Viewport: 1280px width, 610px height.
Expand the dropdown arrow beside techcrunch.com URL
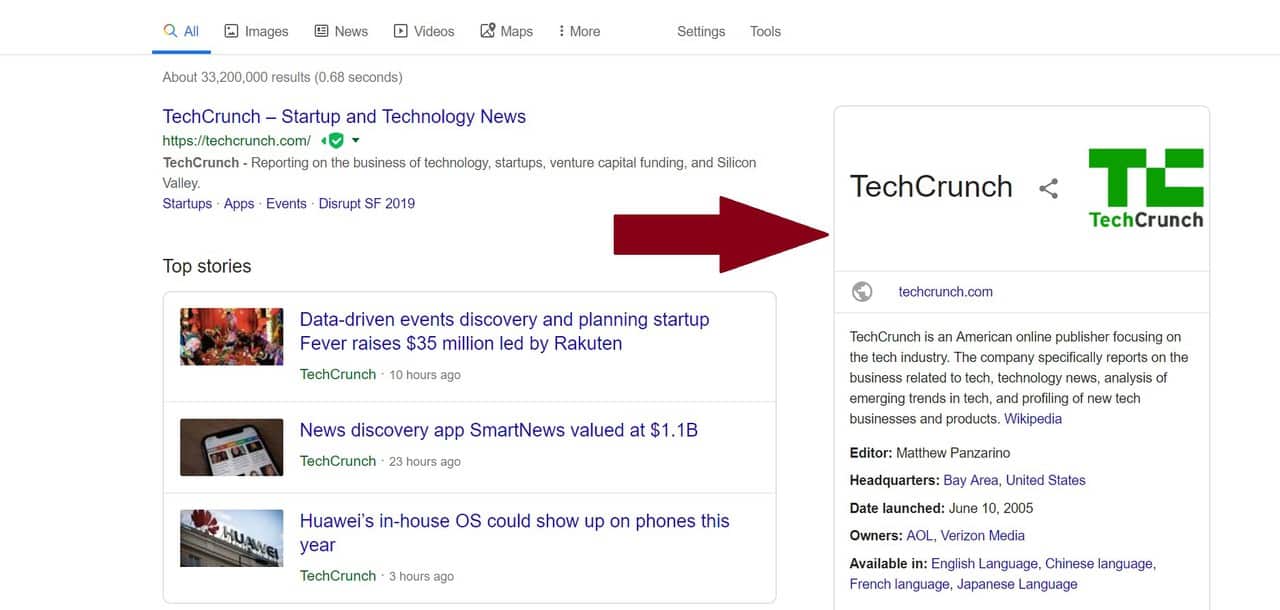point(355,140)
